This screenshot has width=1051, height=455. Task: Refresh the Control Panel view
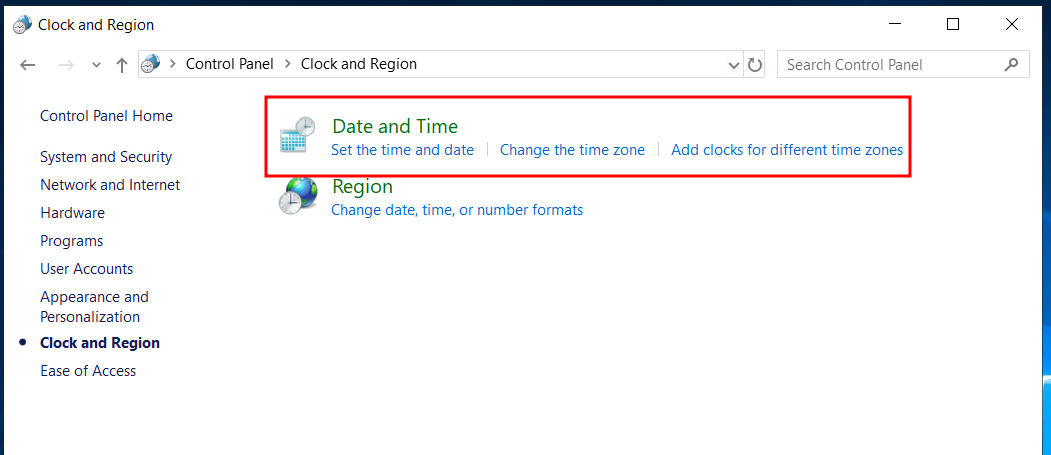click(755, 64)
